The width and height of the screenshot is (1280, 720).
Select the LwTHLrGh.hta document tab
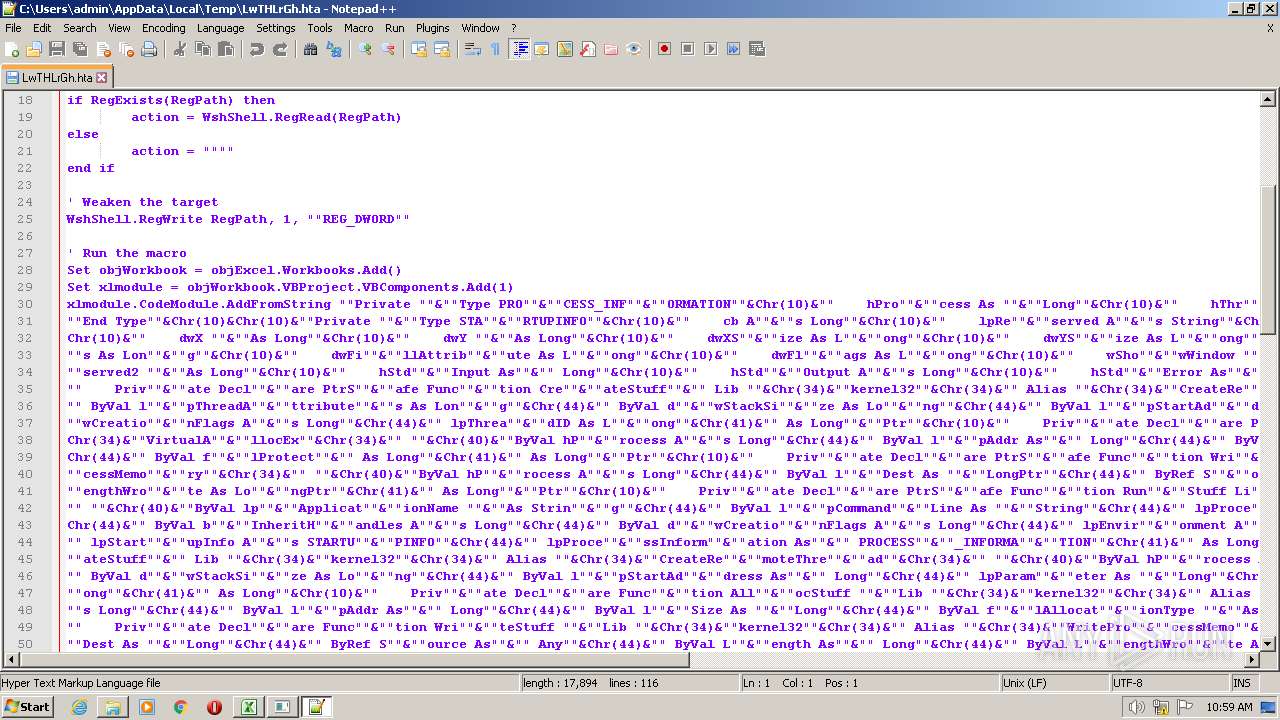point(56,77)
